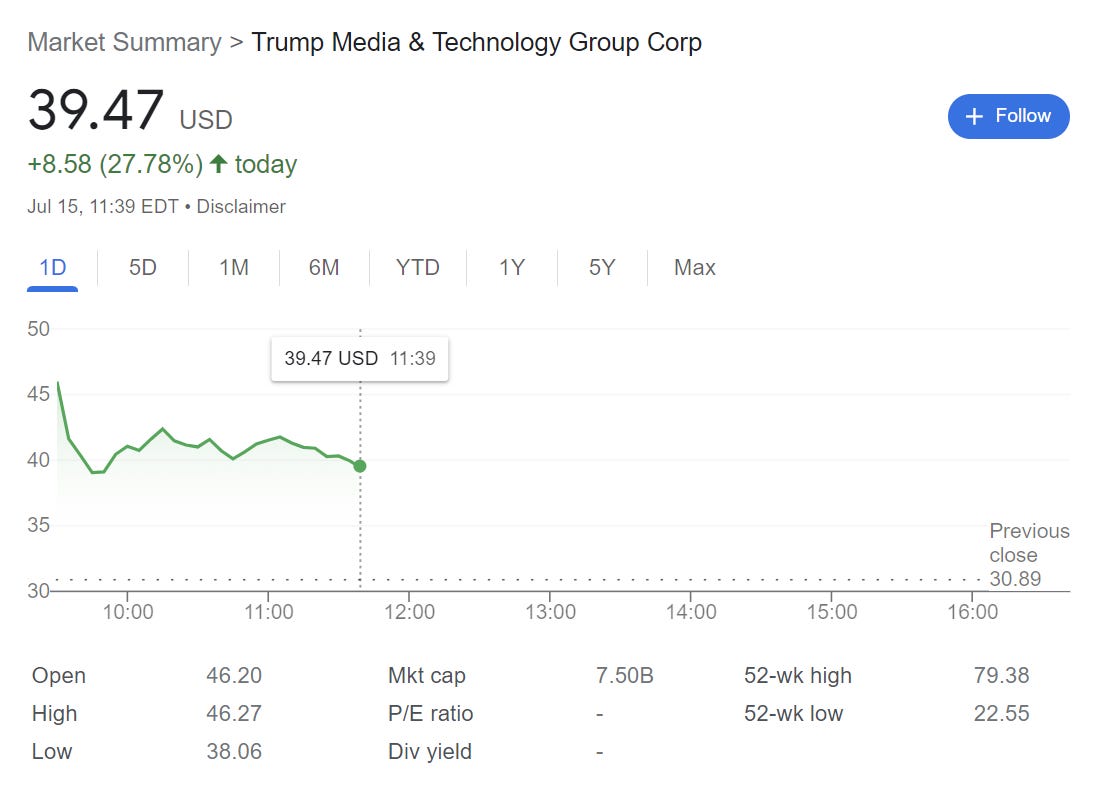Switch to the 5D chart tab

(143, 268)
